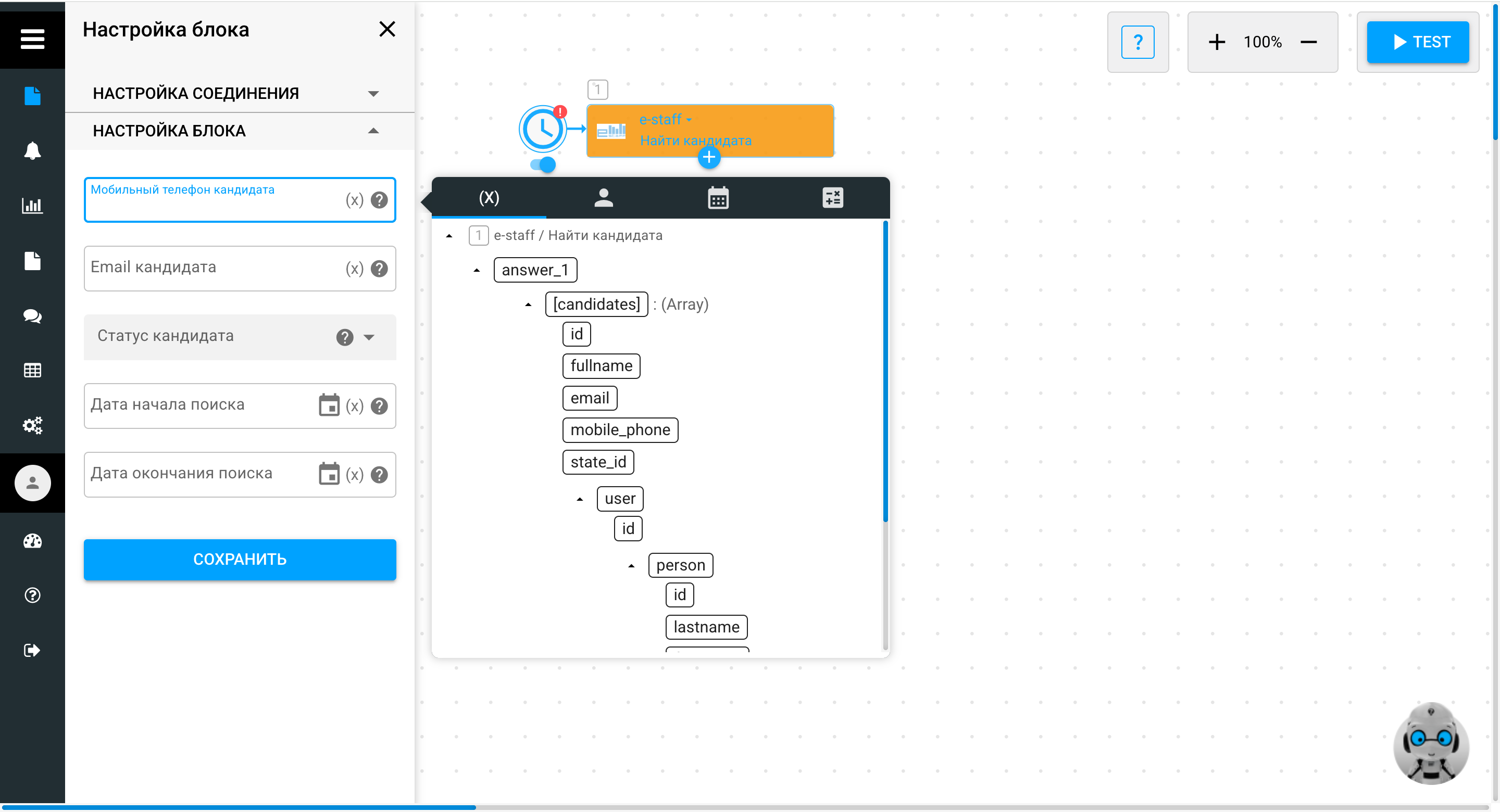Switch to the calendar tab in variable picker
This screenshot has width=1500, height=812.
718,198
